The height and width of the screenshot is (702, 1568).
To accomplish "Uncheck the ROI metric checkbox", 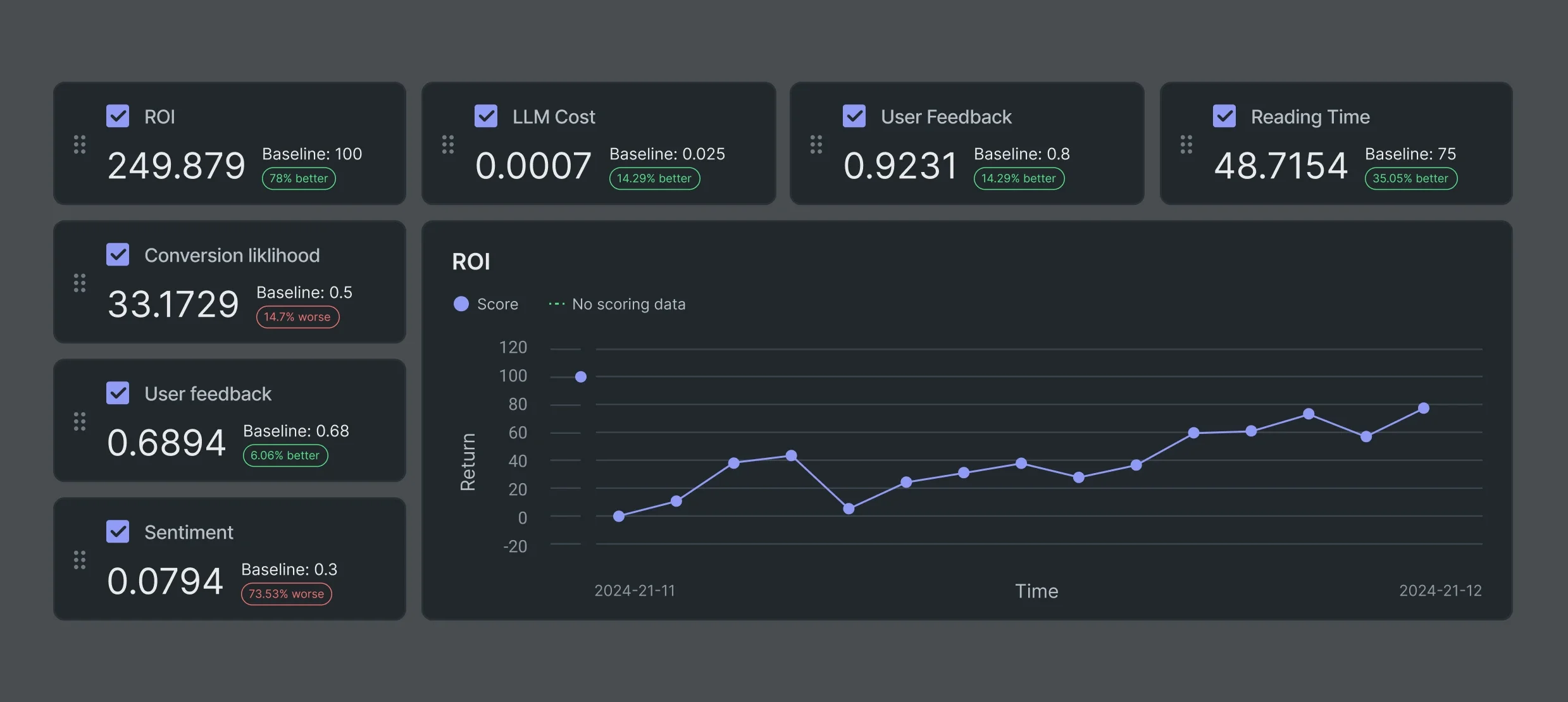I will pyautogui.click(x=118, y=116).
